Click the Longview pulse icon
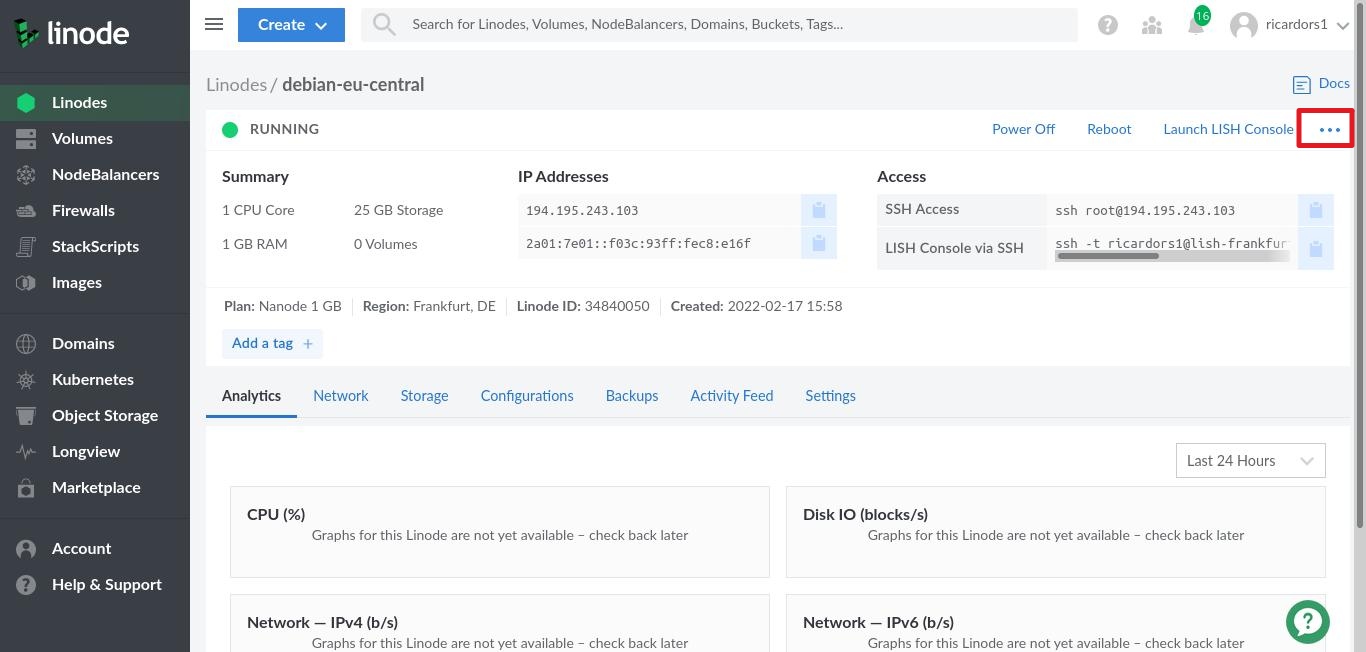 point(26,452)
